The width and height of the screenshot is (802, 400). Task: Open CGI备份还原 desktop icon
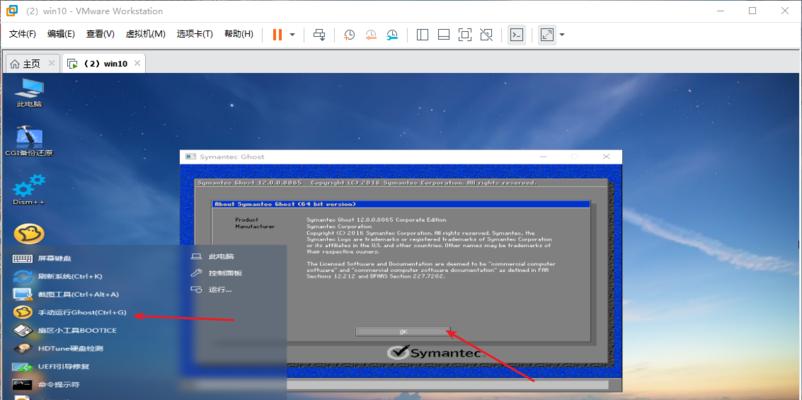tap(29, 140)
